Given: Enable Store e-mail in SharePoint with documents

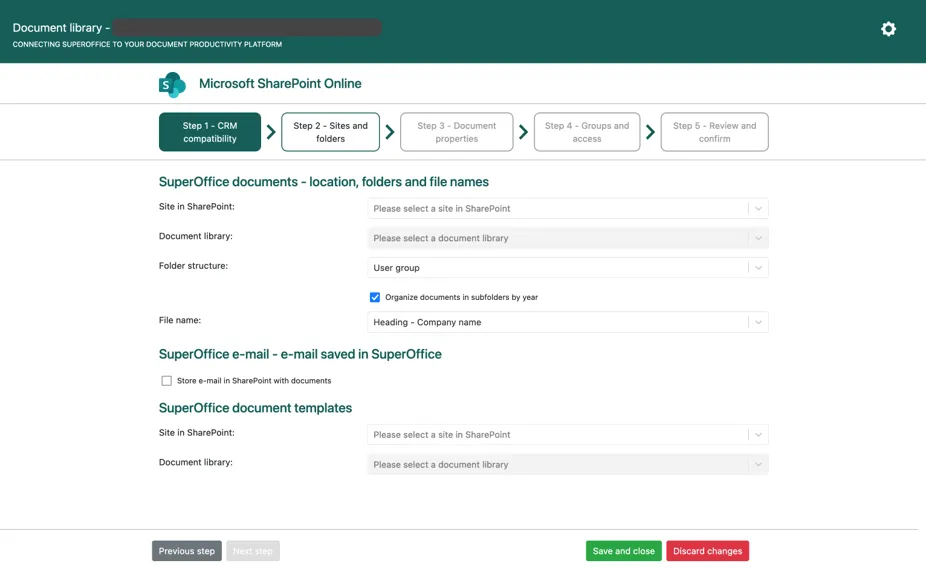Looking at the screenshot, I should (x=167, y=381).
